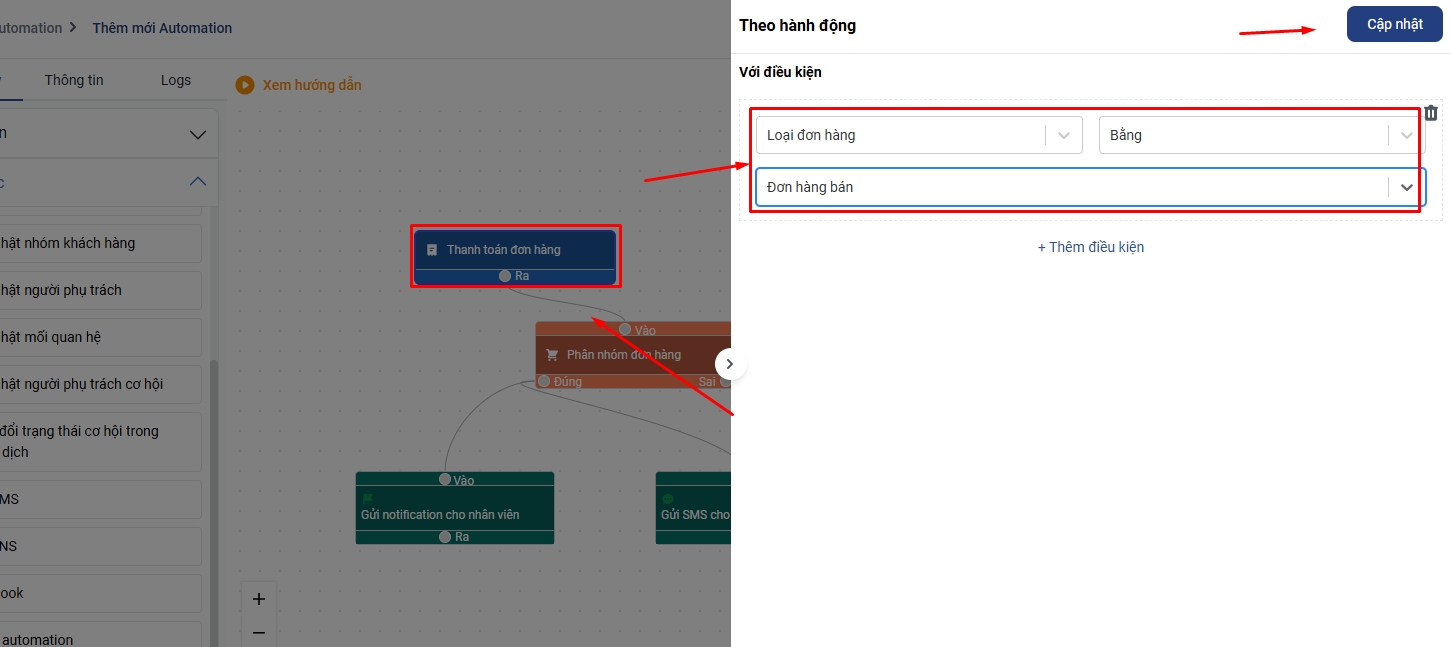Zoom out the canvas with minus button
The width and height of the screenshot is (1451, 647).
pyautogui.click(x=259, y=632)
